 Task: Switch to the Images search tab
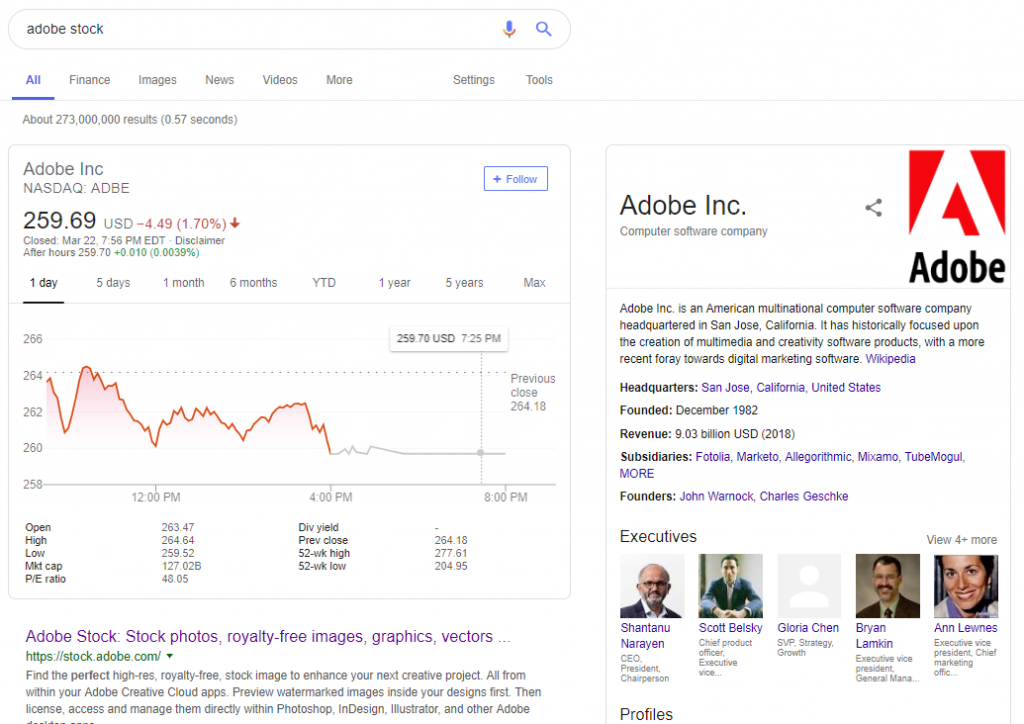coord(157,80)
